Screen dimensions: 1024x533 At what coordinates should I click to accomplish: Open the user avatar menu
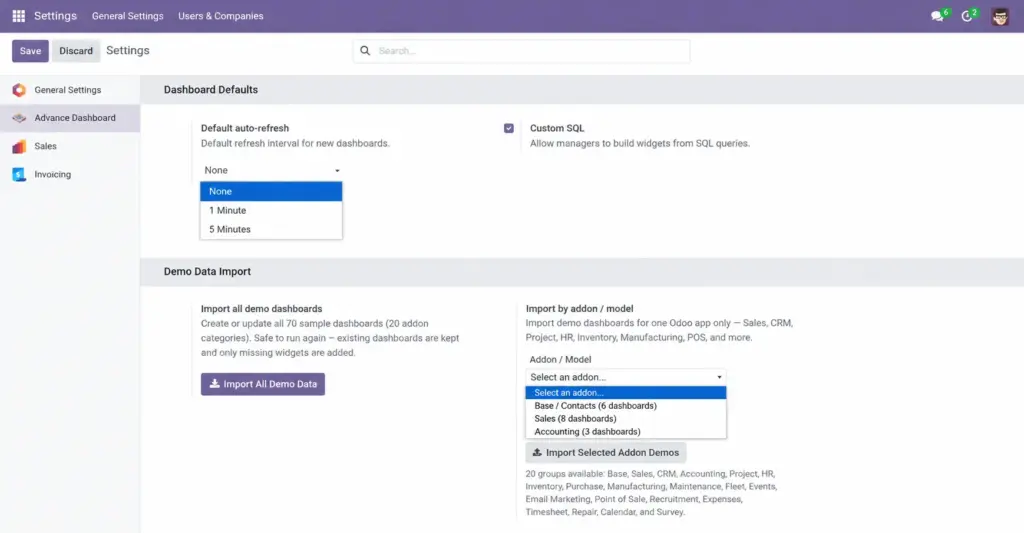pyautogui.click(x=1000, y=16)
